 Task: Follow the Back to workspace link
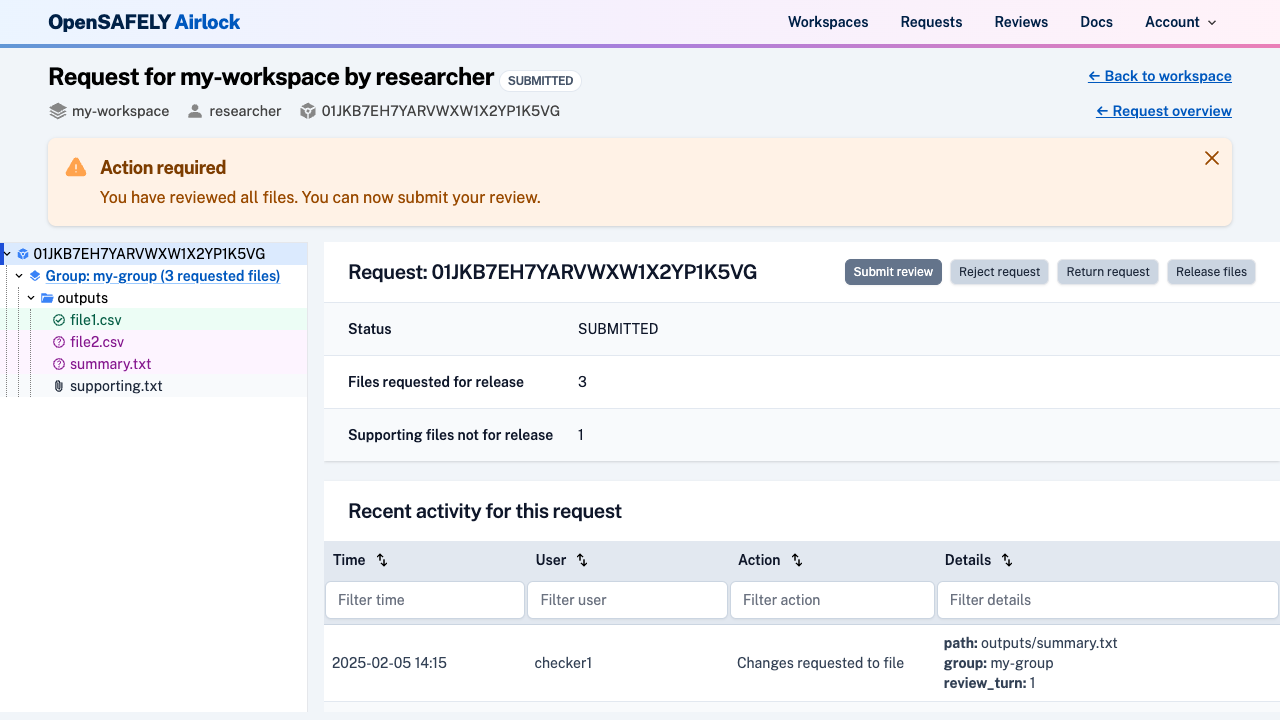(x=1160, y=76)
